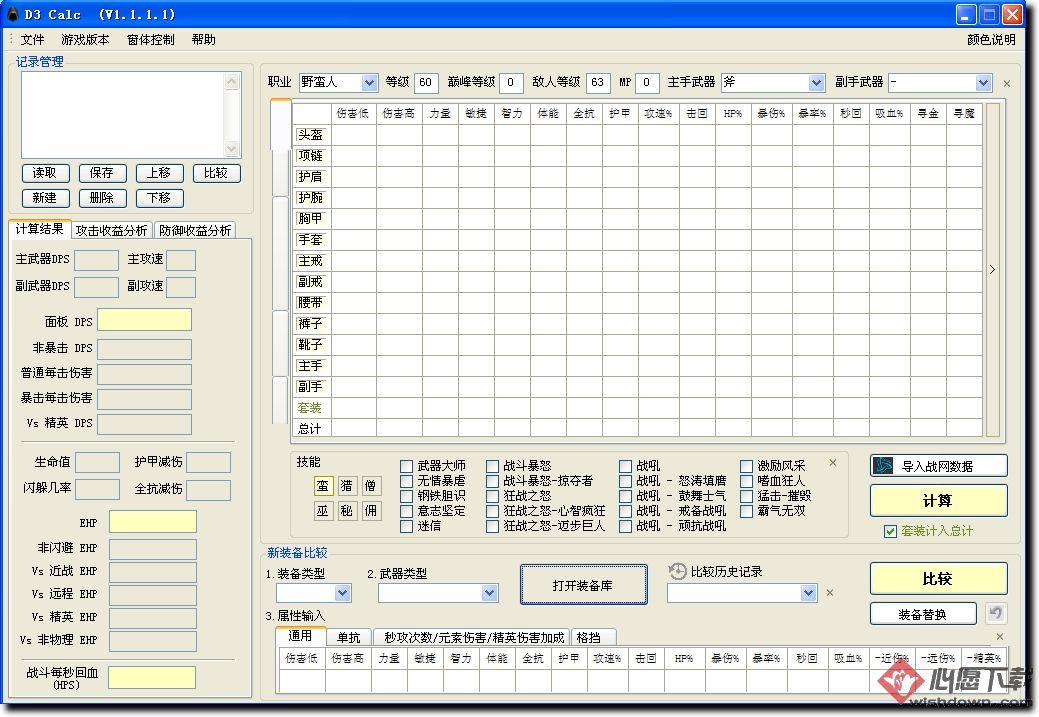Expand the right arrow beside equipment grid
Viewport: 1039px width, 717px height.
pos(992,269)
